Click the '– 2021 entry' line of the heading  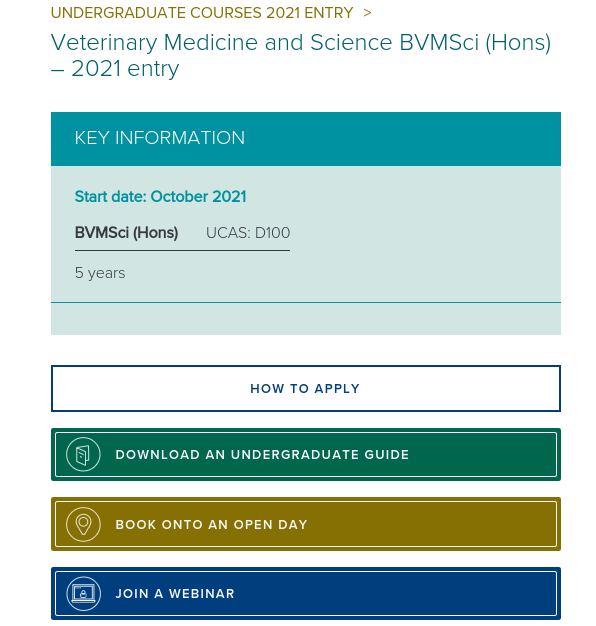[115, 69]
